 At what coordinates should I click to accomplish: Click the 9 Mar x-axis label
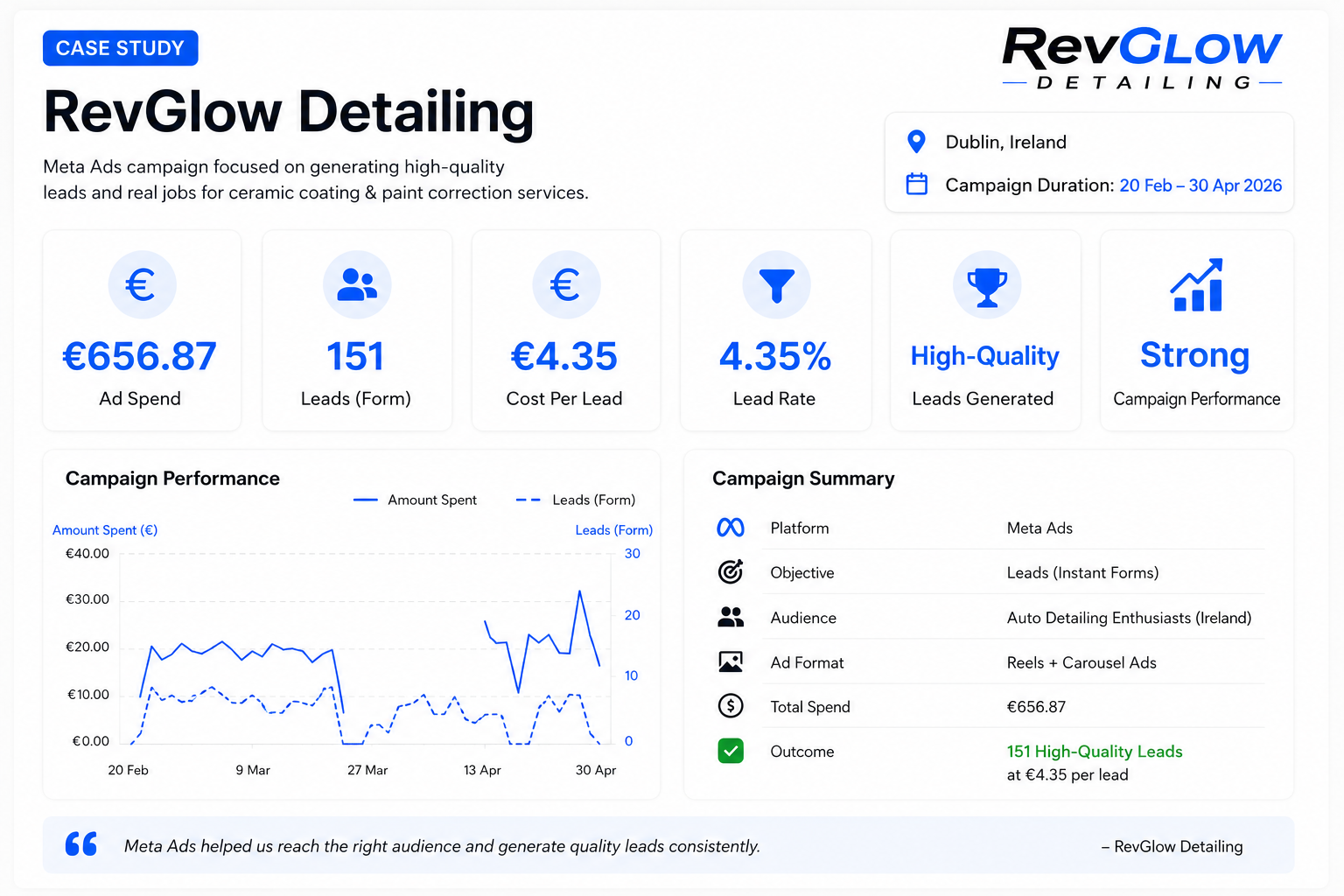pyautogui.click(x=253, y=770)
